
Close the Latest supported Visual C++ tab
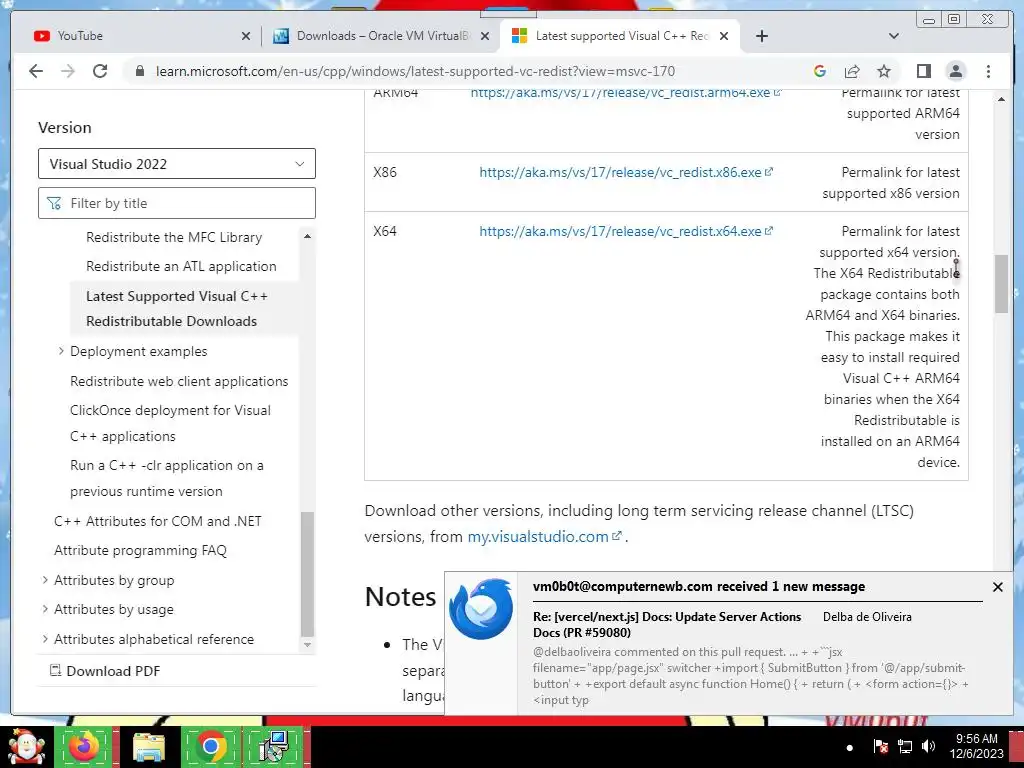[x=724, y=36]
